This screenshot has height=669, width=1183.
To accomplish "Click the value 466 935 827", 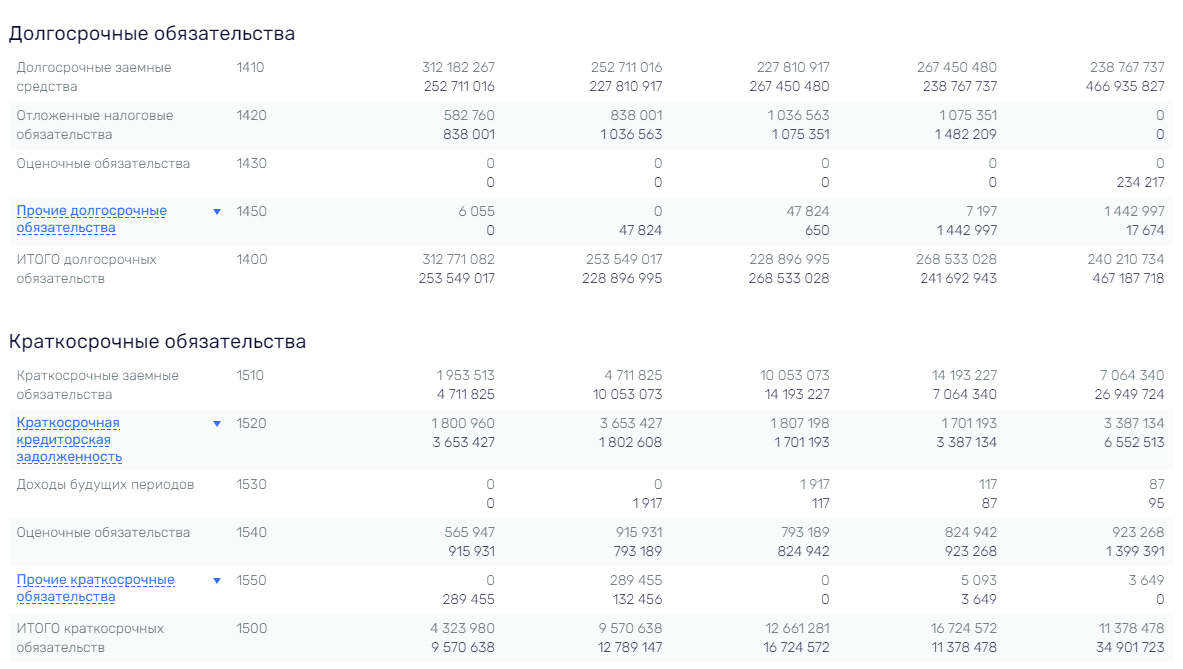I will (x=1125, y=87).
